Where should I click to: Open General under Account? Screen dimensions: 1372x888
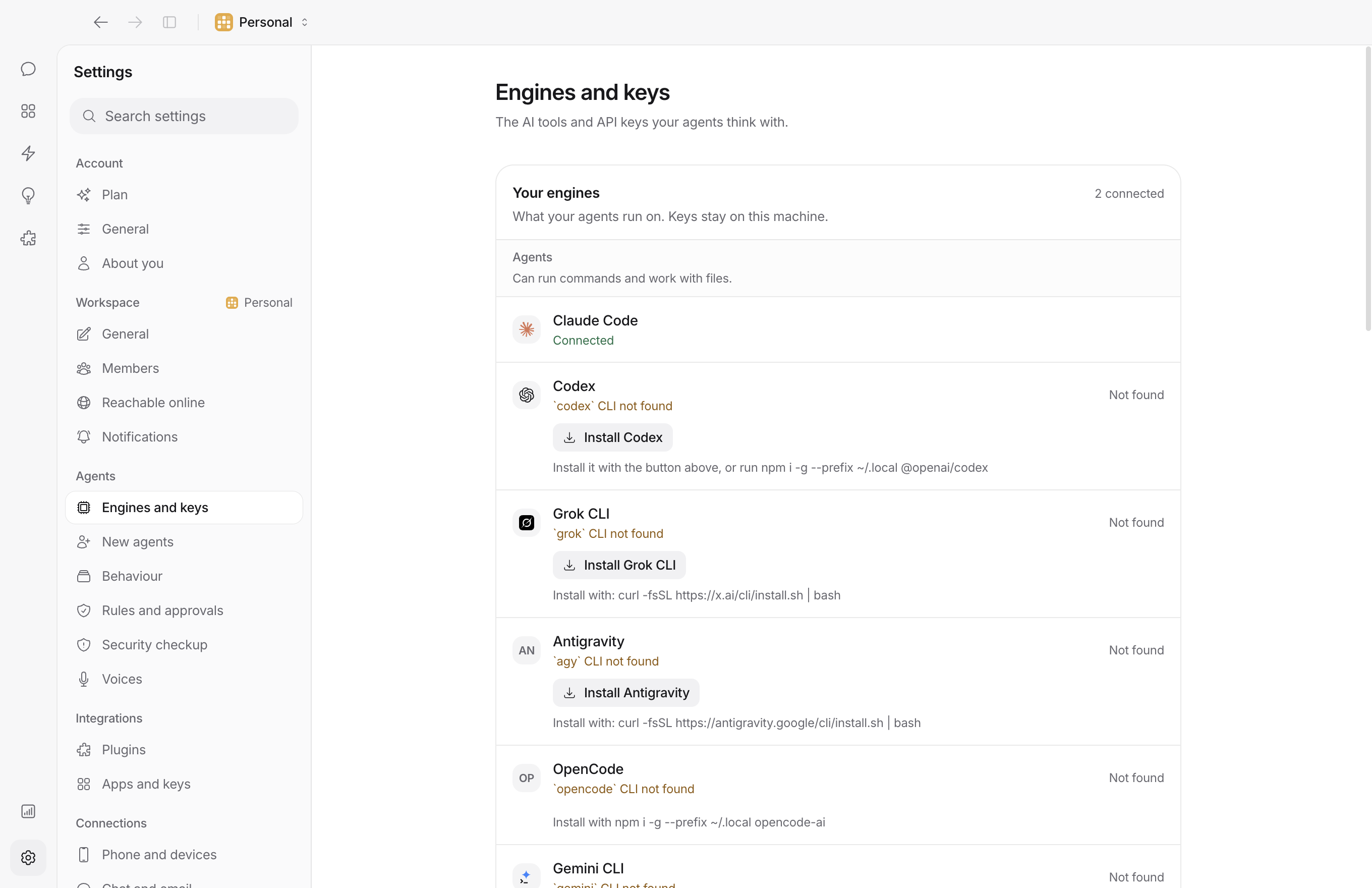click(x=184, y=229)
